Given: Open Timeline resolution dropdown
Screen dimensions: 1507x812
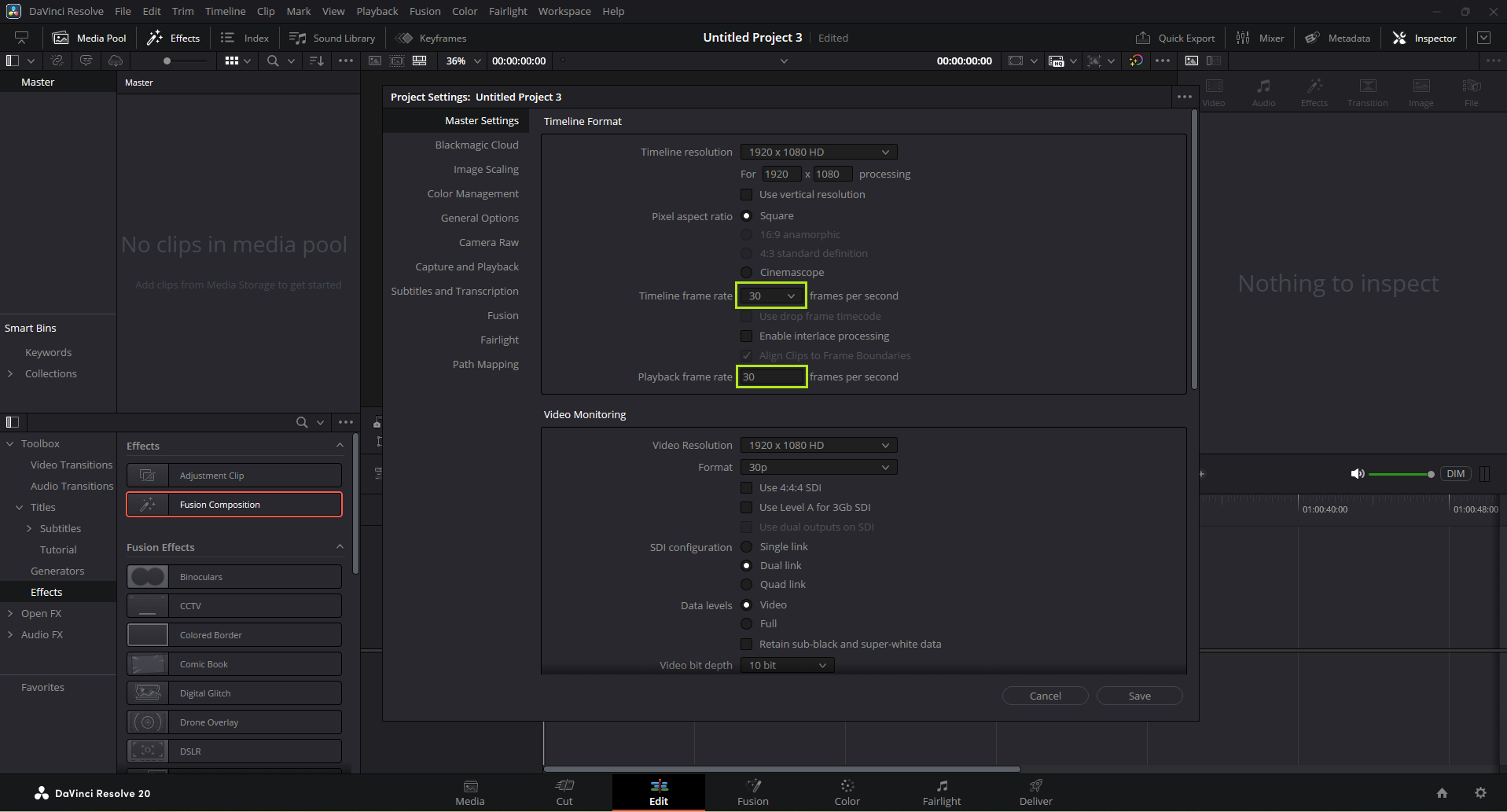Looking at the screenshot, I should tap(818, 152).
